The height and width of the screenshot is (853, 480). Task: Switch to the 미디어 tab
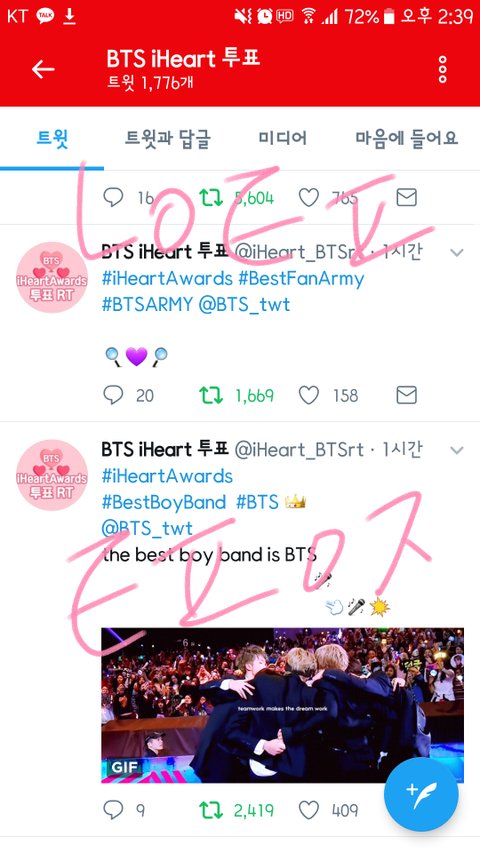pos(282,138)
